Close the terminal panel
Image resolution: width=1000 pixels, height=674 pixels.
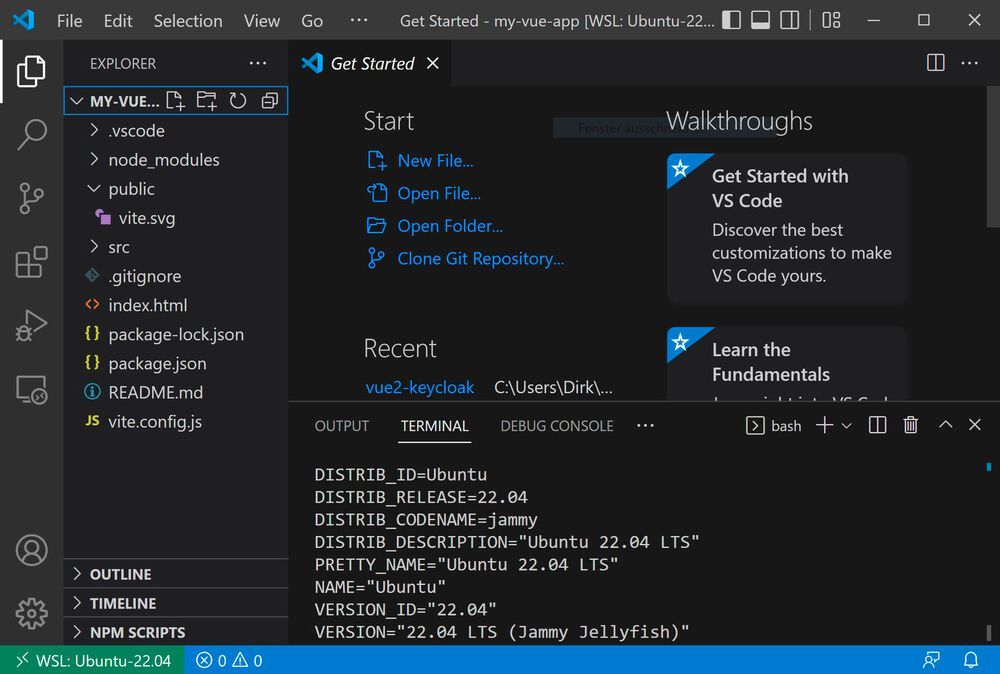pos(974,425)
